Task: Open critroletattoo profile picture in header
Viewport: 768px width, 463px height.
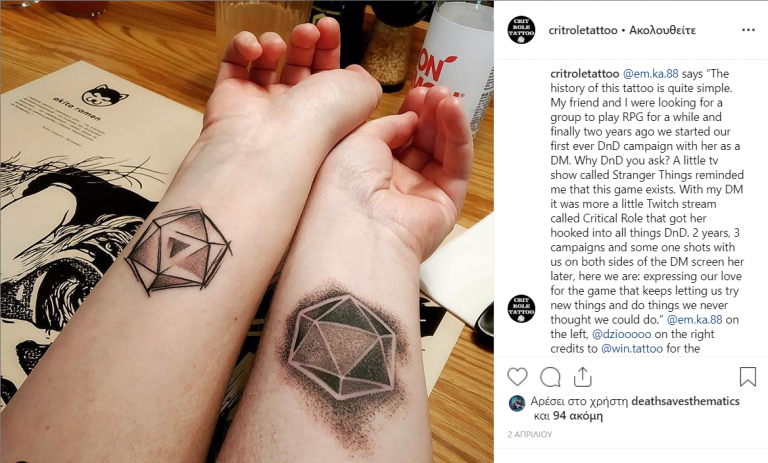Action: 521,30
